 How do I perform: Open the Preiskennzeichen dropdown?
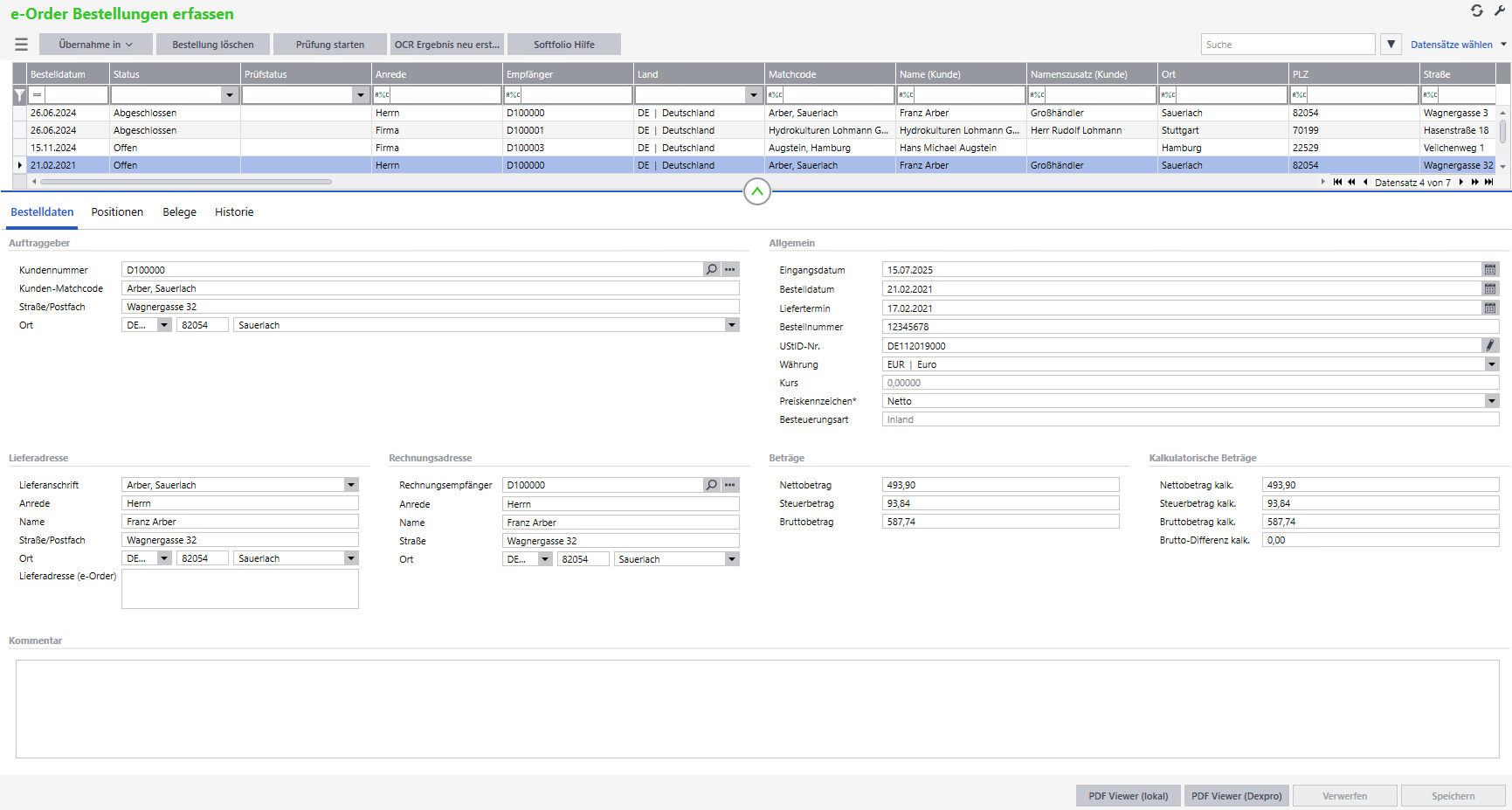[1491, 401]
